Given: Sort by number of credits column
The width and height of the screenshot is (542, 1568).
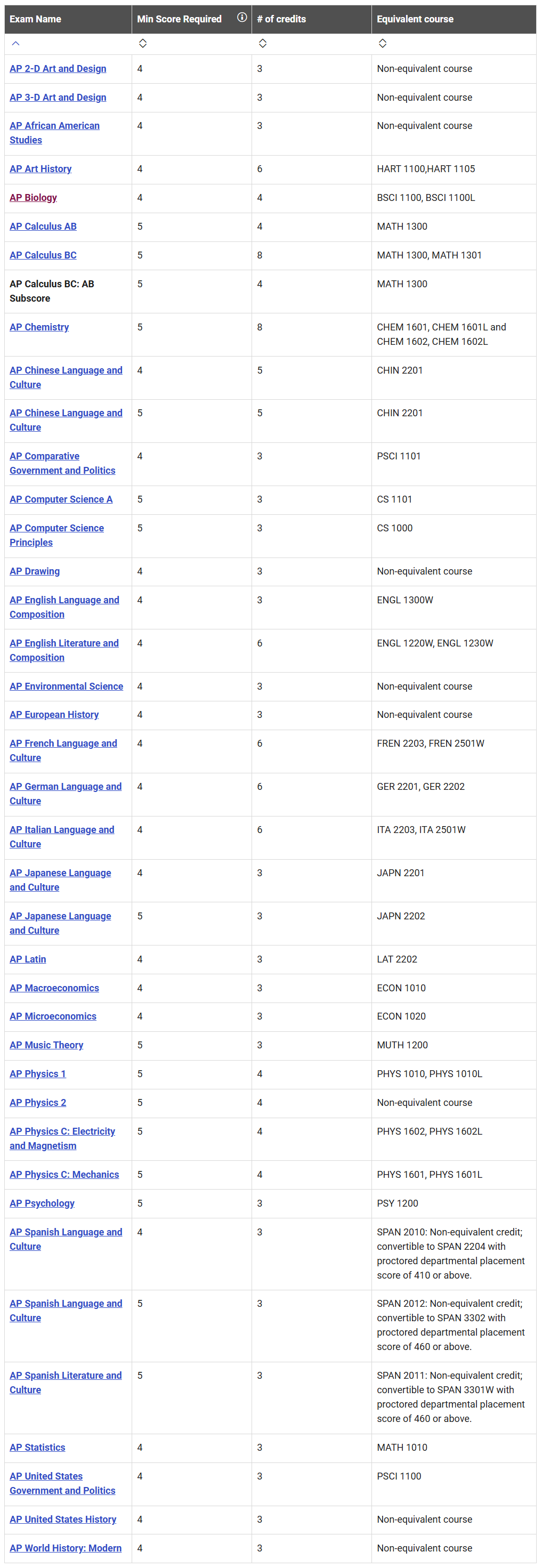Looking at the screenshot, I should [263, 43].
